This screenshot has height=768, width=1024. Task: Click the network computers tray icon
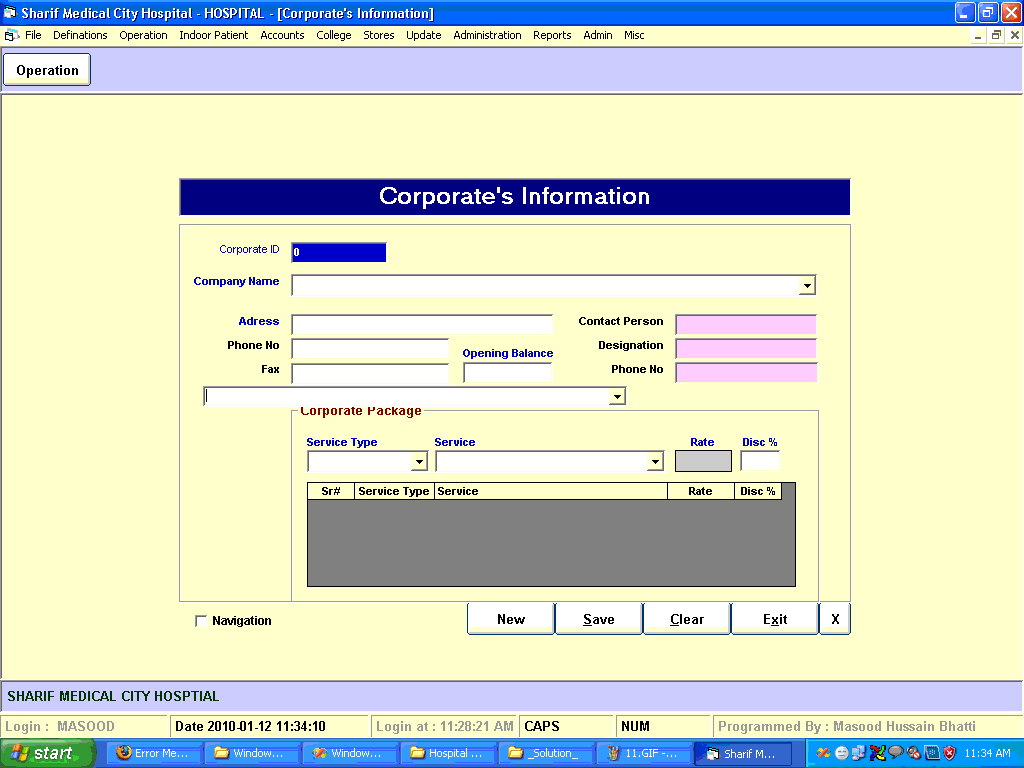(859, 753)
